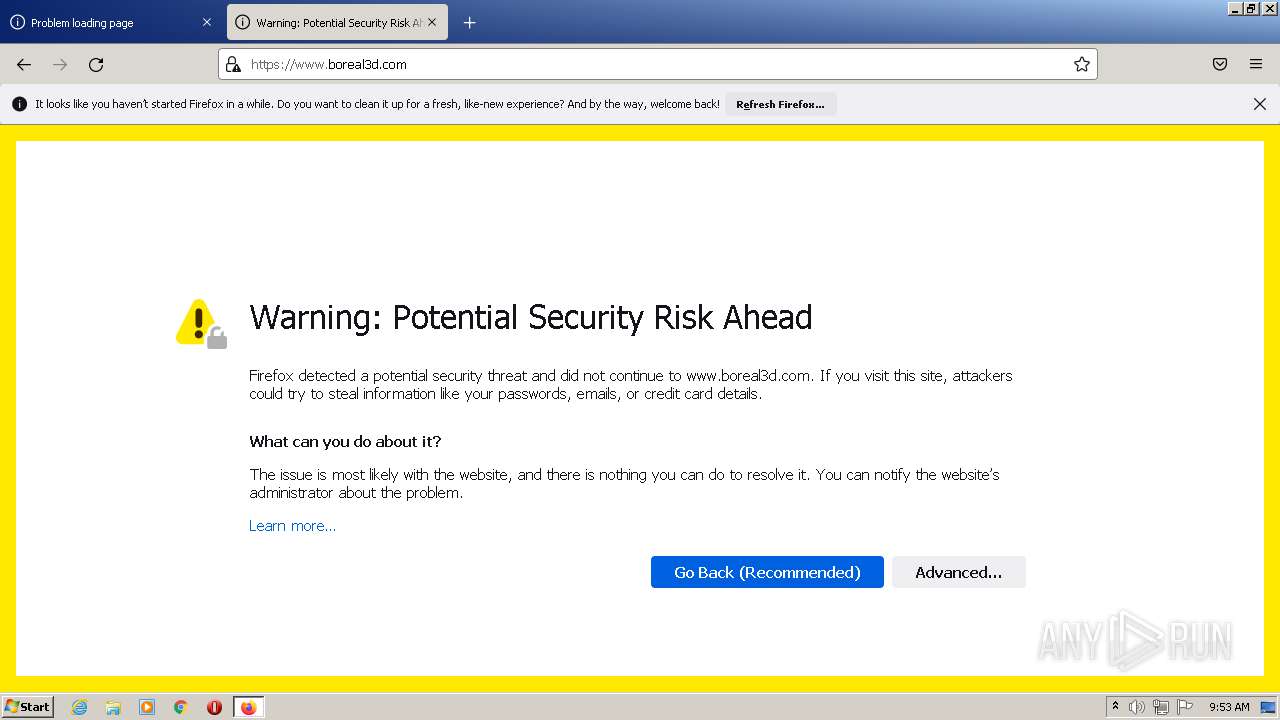Open the Firefox hamburger menu
The height and width of the screenshot is (720, 1280).
pyautogui.click(x=1256, y=64)
